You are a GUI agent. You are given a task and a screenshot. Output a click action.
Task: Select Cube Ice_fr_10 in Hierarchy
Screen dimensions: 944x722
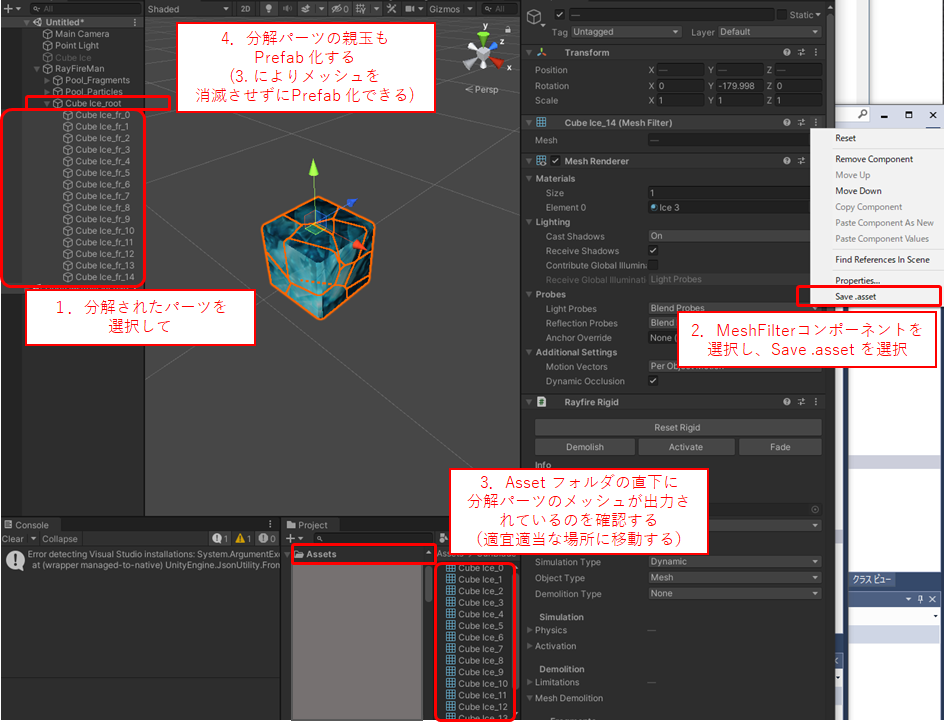[105, 231]
